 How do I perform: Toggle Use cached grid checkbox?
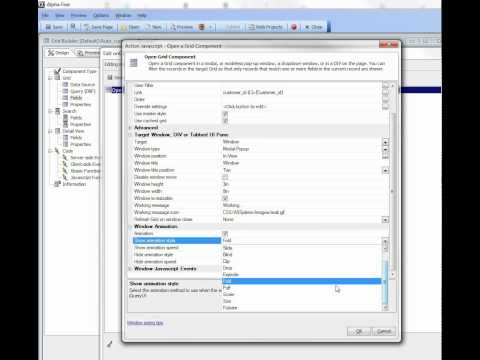coord(225,121)
